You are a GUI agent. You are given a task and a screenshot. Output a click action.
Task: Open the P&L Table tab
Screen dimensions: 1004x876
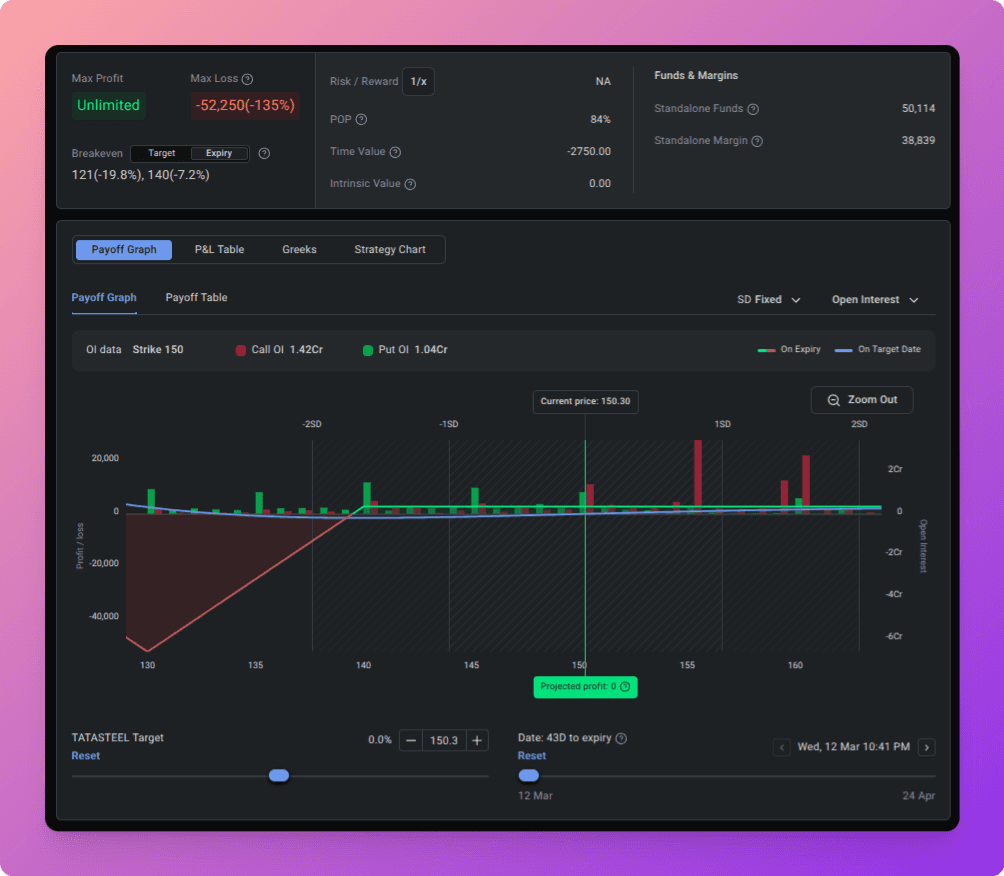click(x=219, y=250)
